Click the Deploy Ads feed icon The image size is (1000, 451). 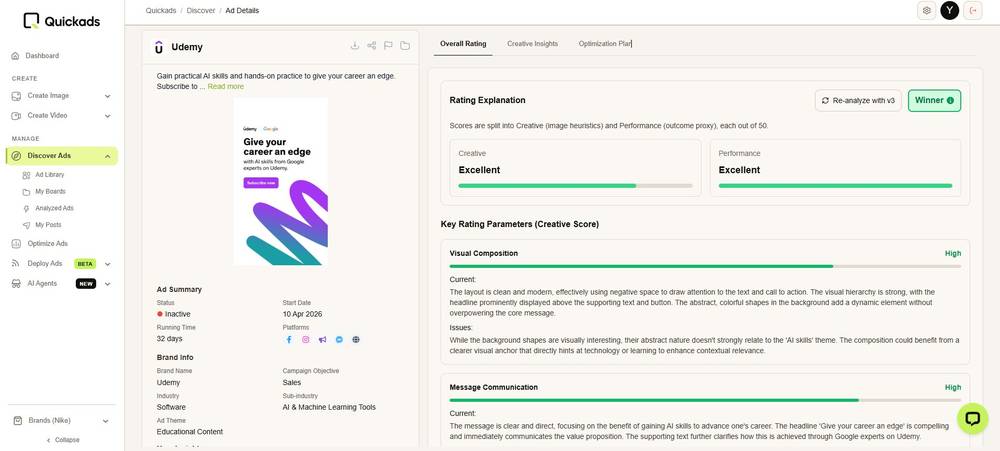(16, 263)
